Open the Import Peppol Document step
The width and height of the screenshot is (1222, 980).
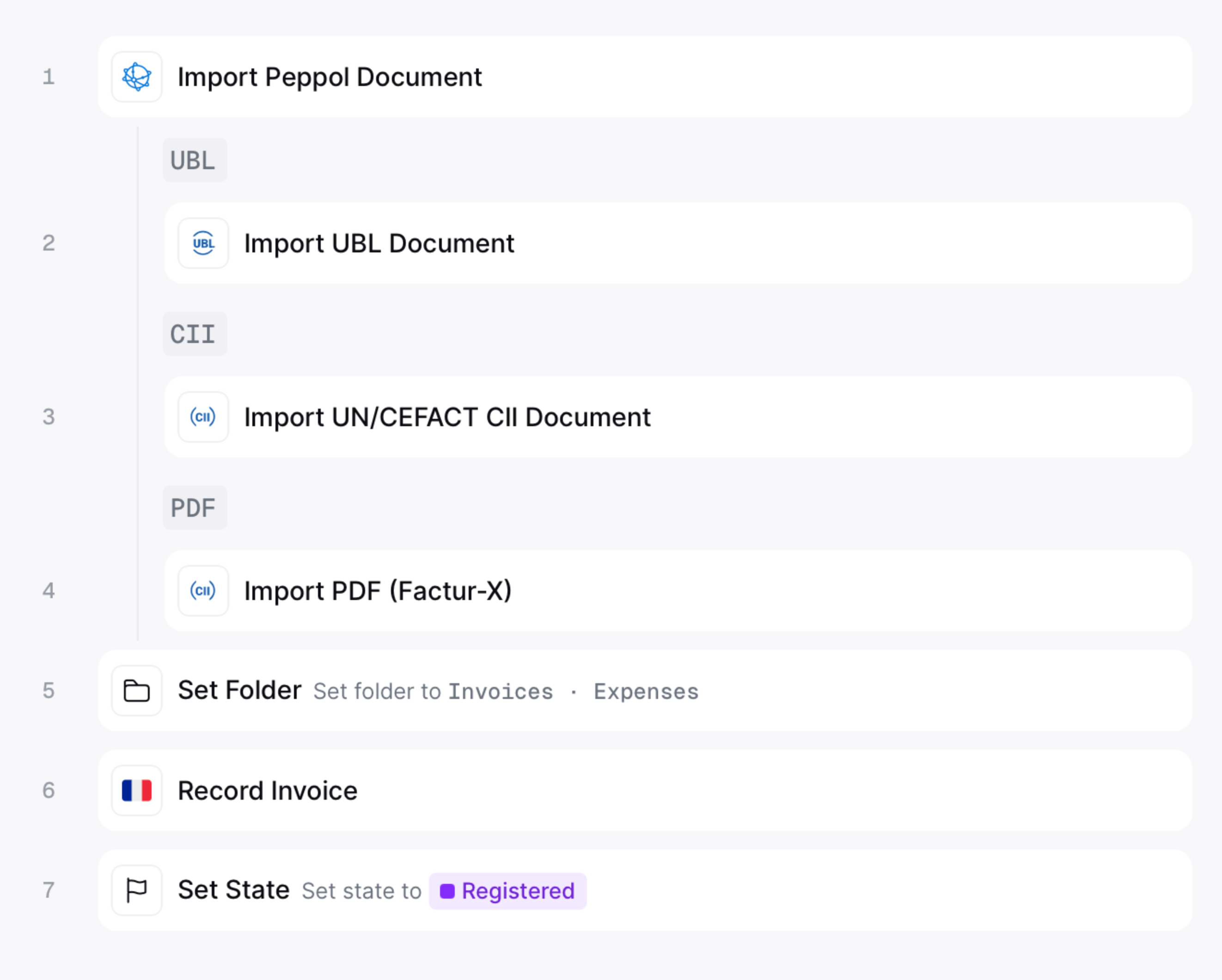(x=645, y=77)
